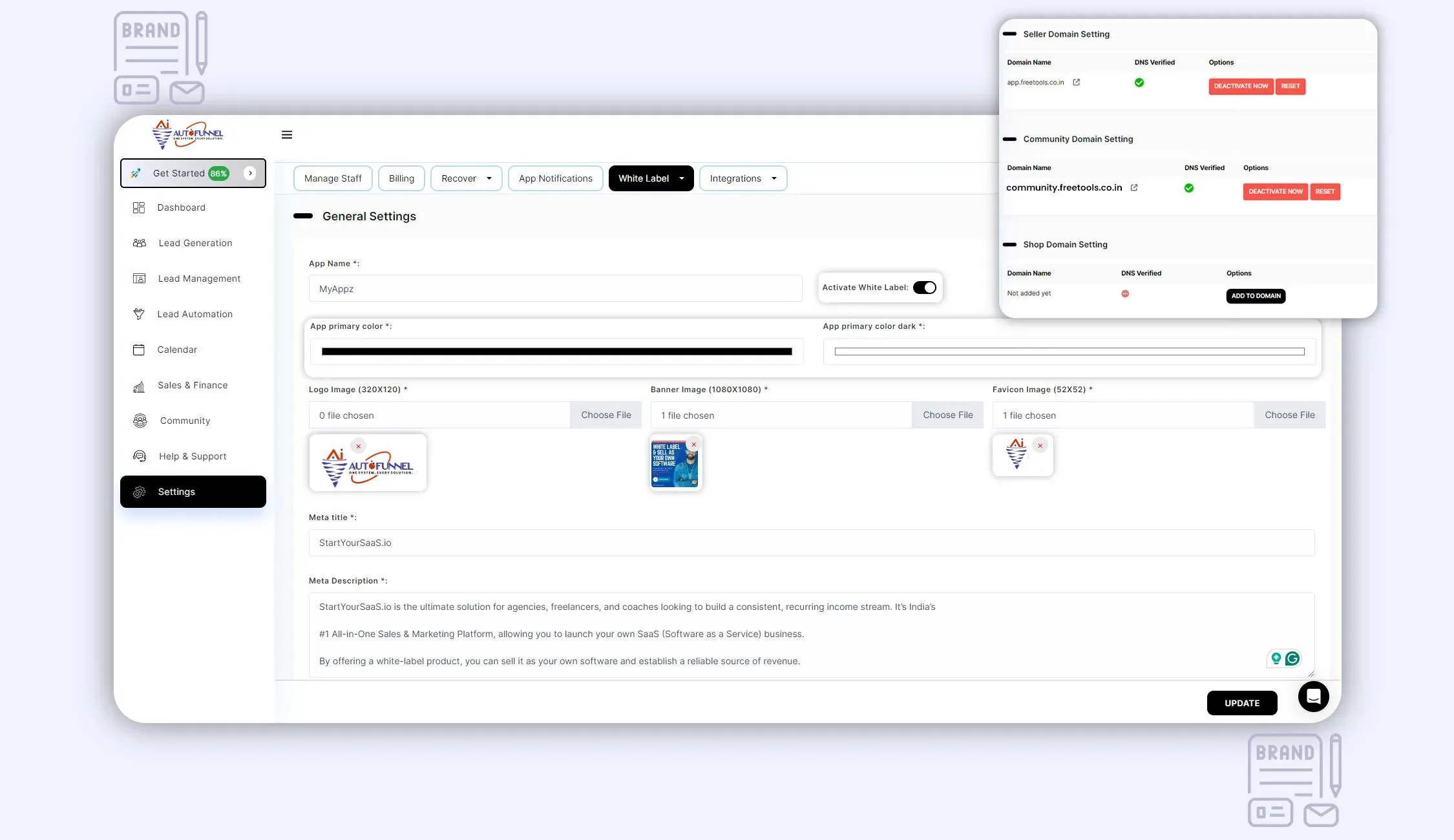Open Lead Management menu item
1454x840 pixels.
click(193, 278)
